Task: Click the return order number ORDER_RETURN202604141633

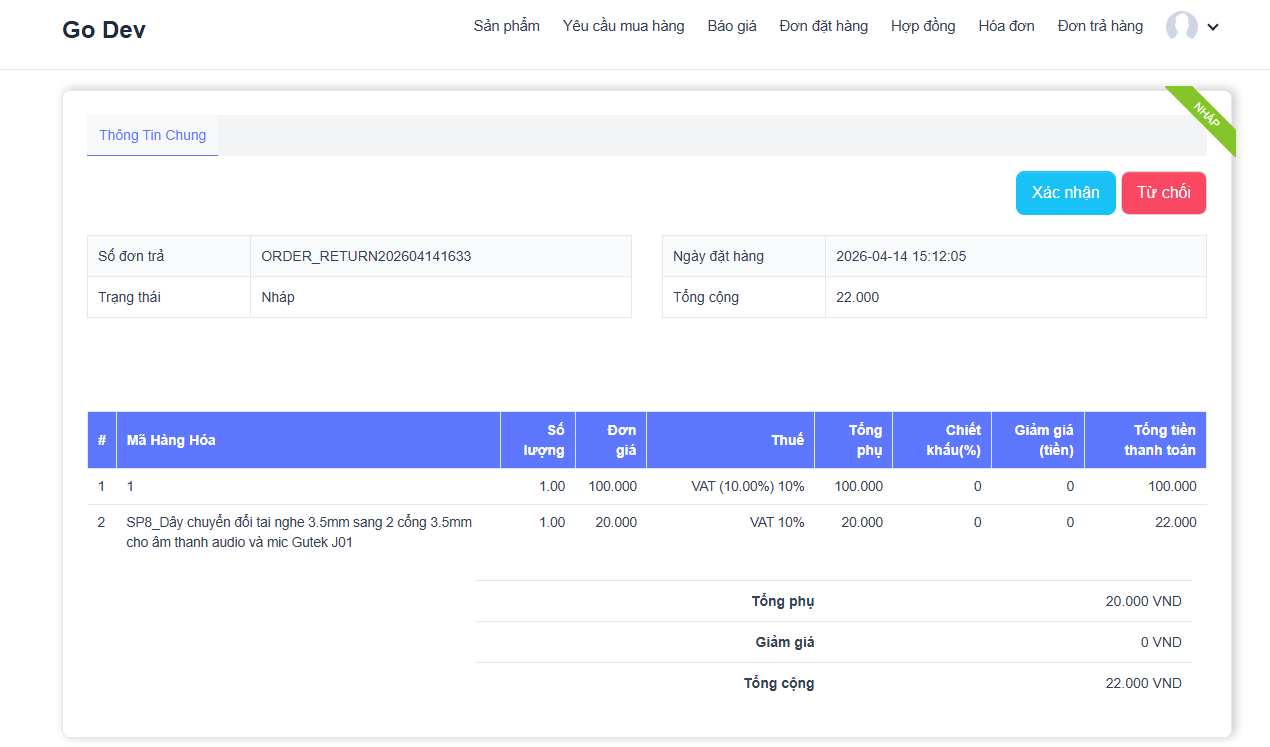Action: (366, 256)
